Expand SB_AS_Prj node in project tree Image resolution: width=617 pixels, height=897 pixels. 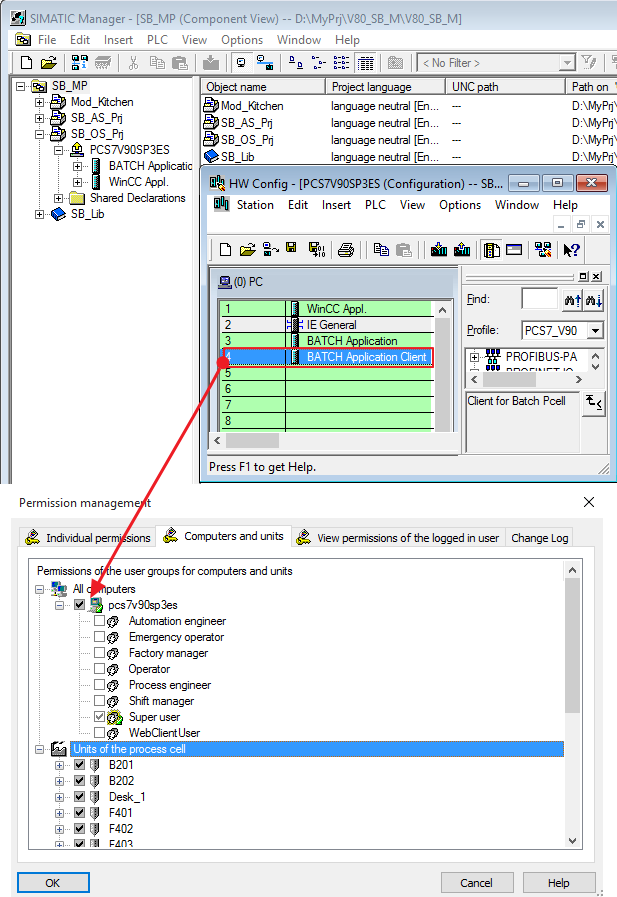click(x=39, y=118)
